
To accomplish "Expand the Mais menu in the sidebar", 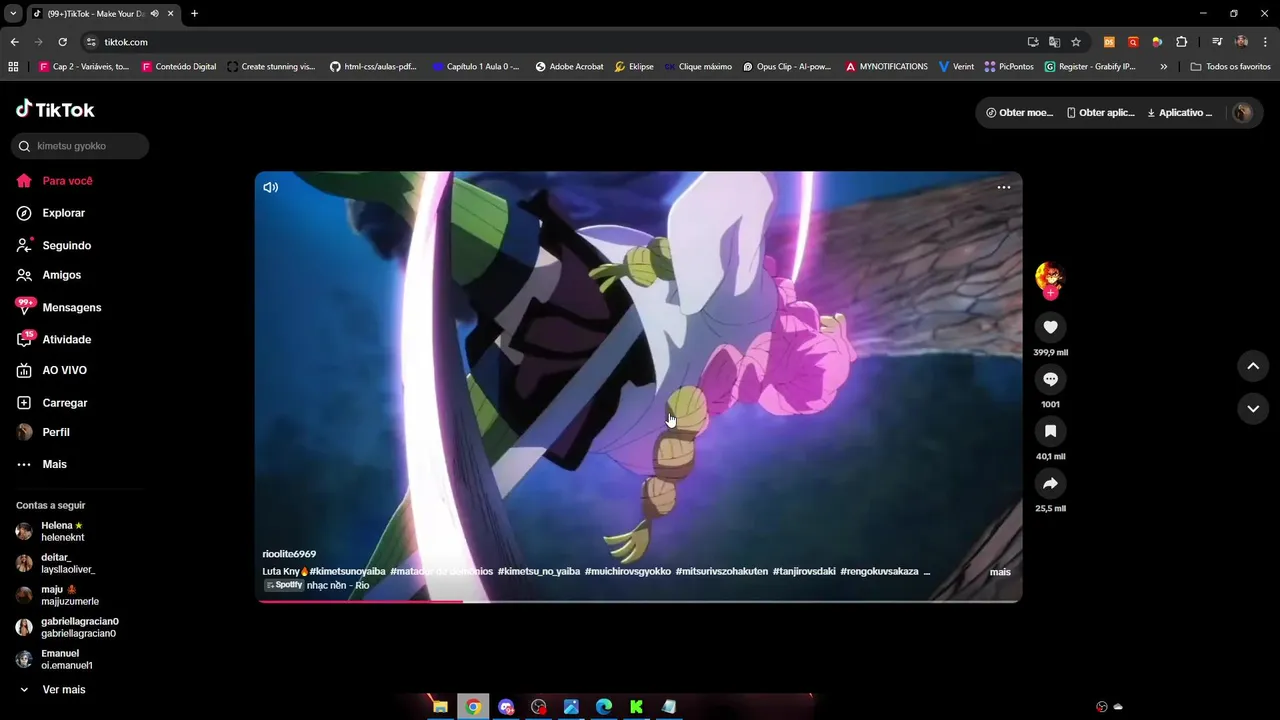I will [42, 464].
